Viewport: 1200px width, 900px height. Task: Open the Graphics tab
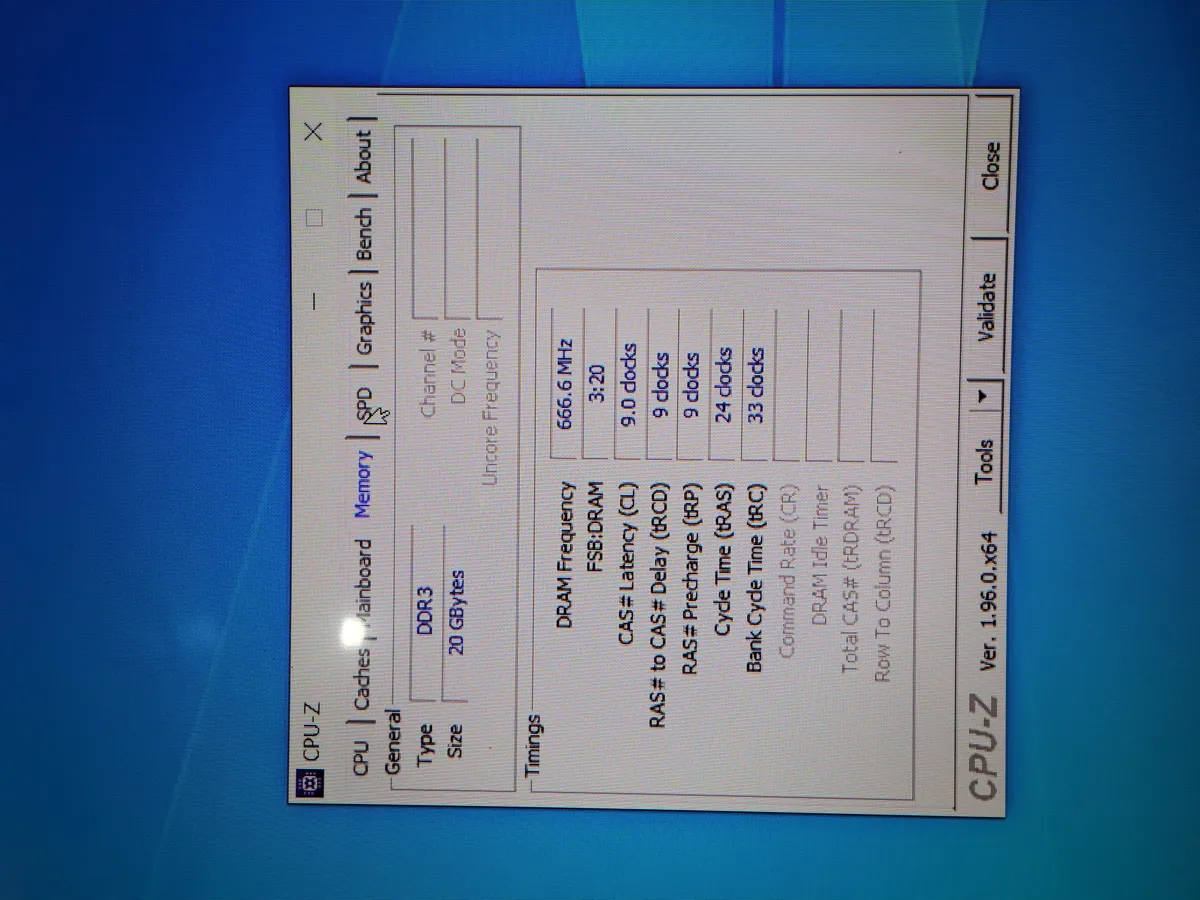(x=362, y=318)
